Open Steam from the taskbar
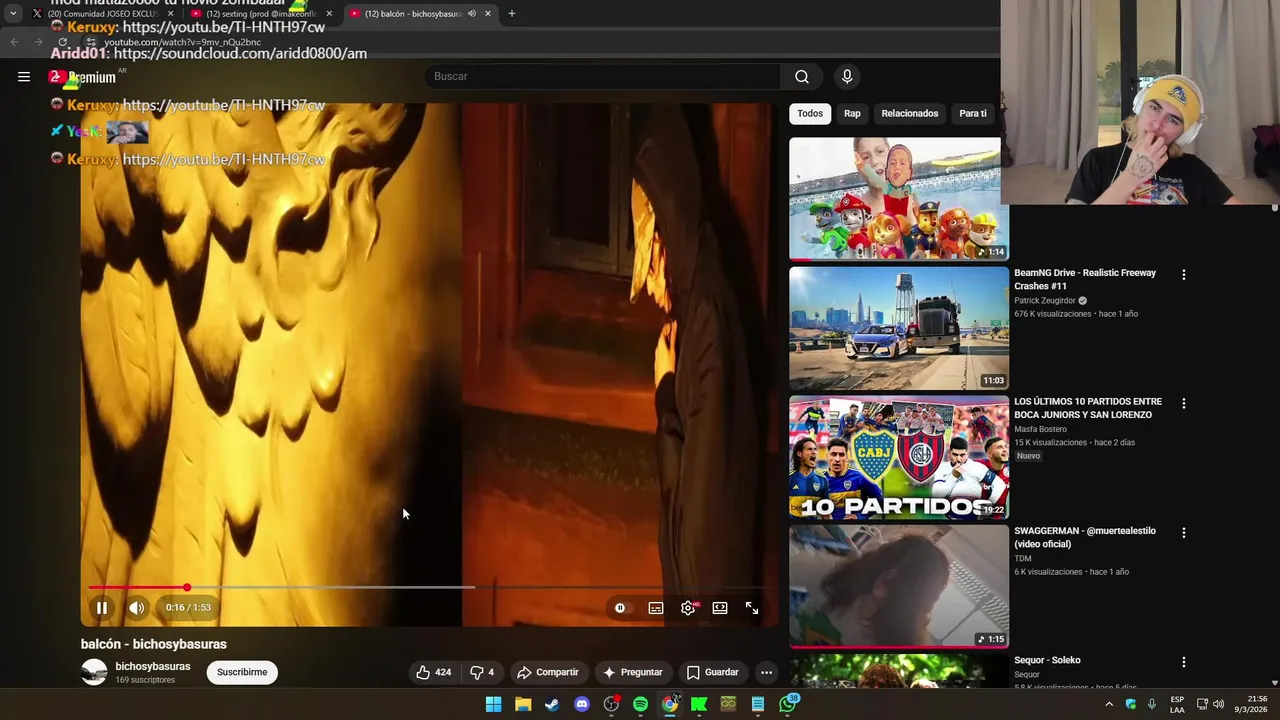 click(x=552, y=704)
